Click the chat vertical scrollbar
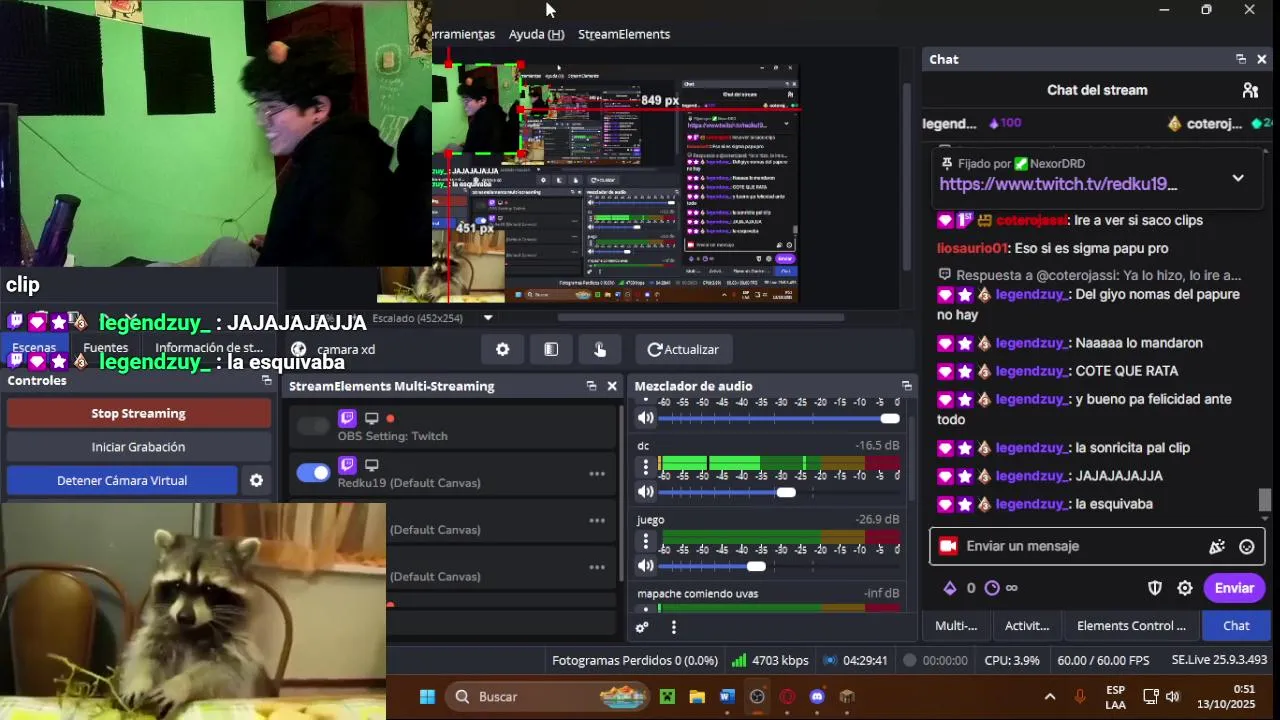The height and width of the screenshot is (720, 1280). click(1265, 502)
